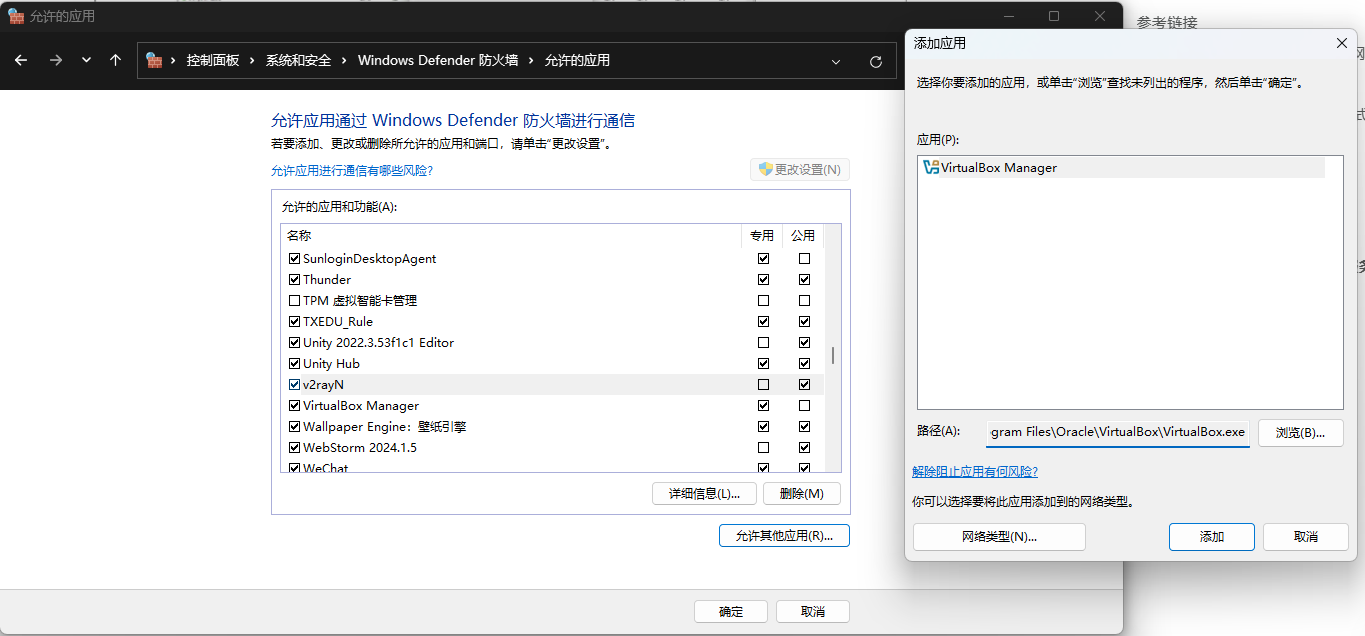Close the 添加应用 dialog
The height and width of the screenshot is (636, 1365).
[1342, 43]
